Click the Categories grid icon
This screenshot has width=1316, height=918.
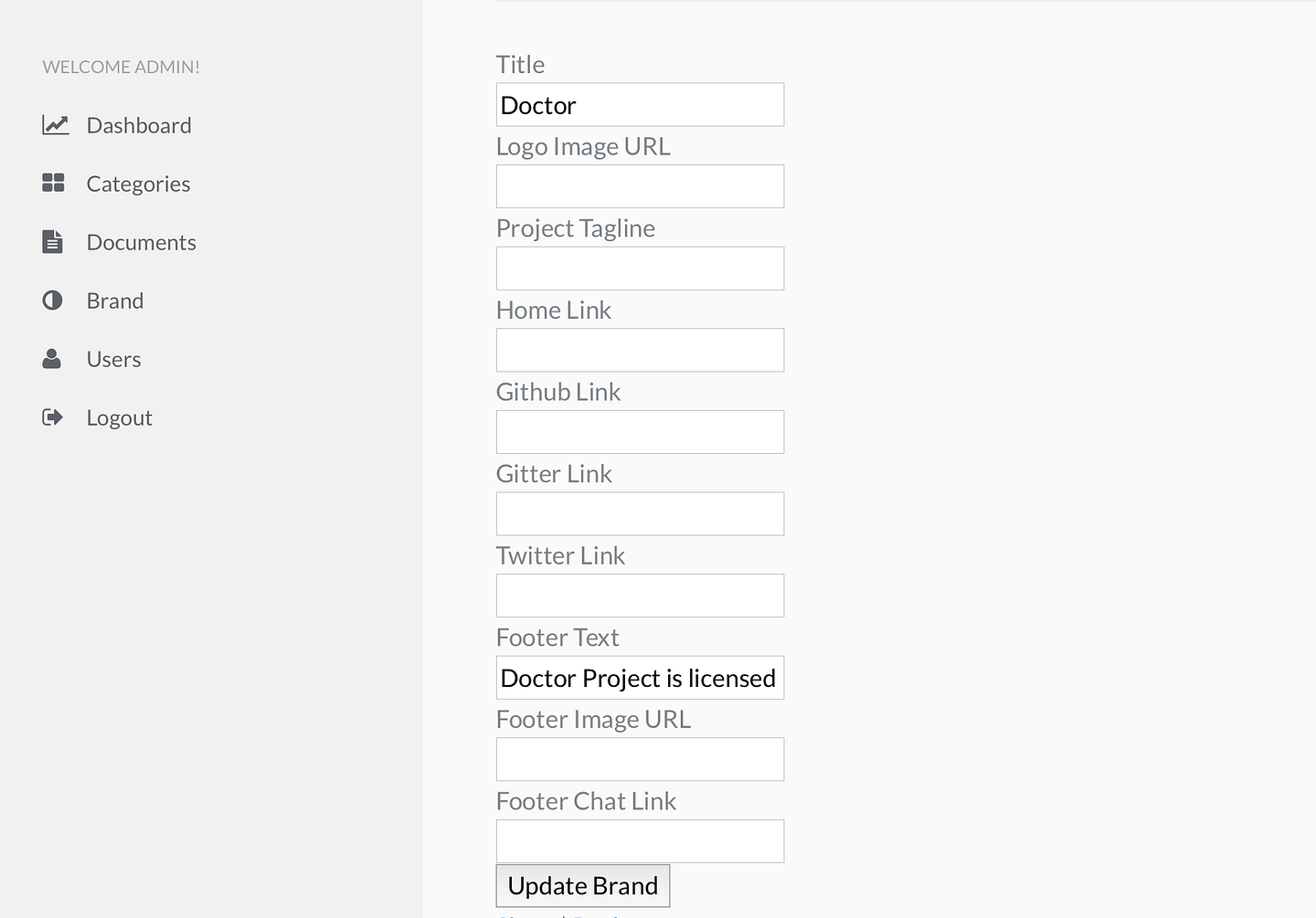(53, 183)
